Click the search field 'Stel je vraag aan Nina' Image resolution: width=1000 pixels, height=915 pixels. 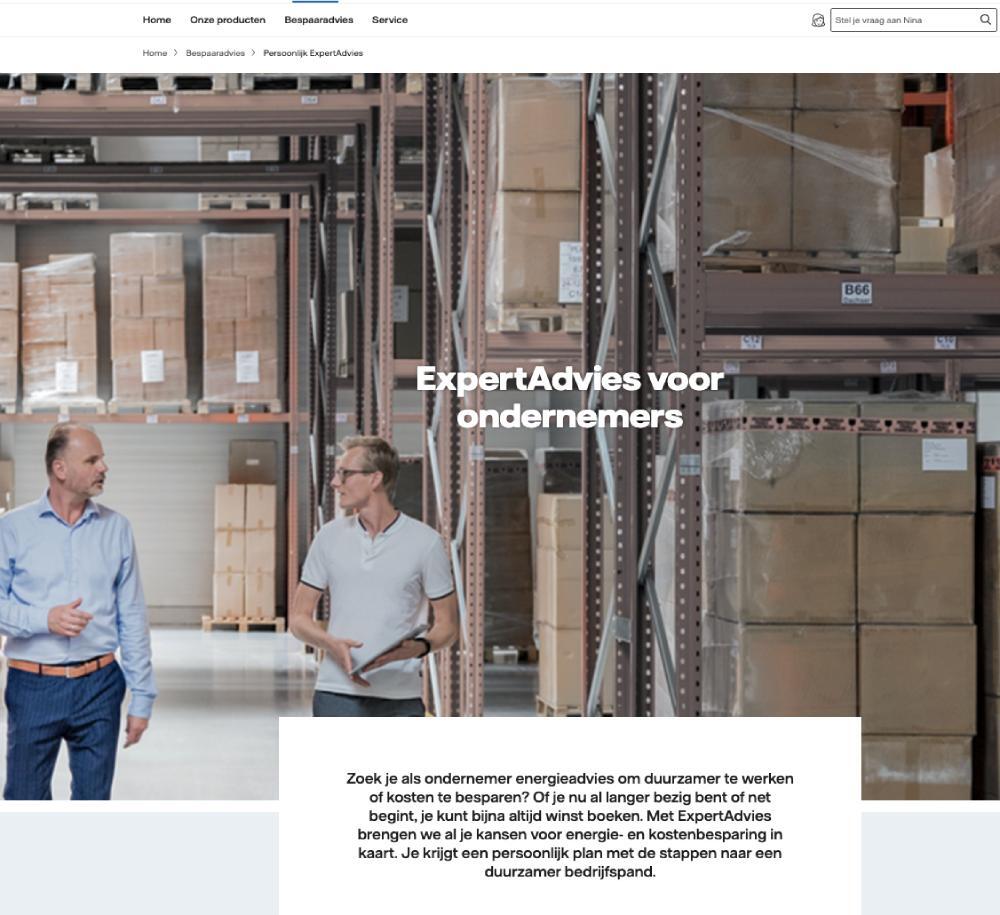click(x=900, y=19)
